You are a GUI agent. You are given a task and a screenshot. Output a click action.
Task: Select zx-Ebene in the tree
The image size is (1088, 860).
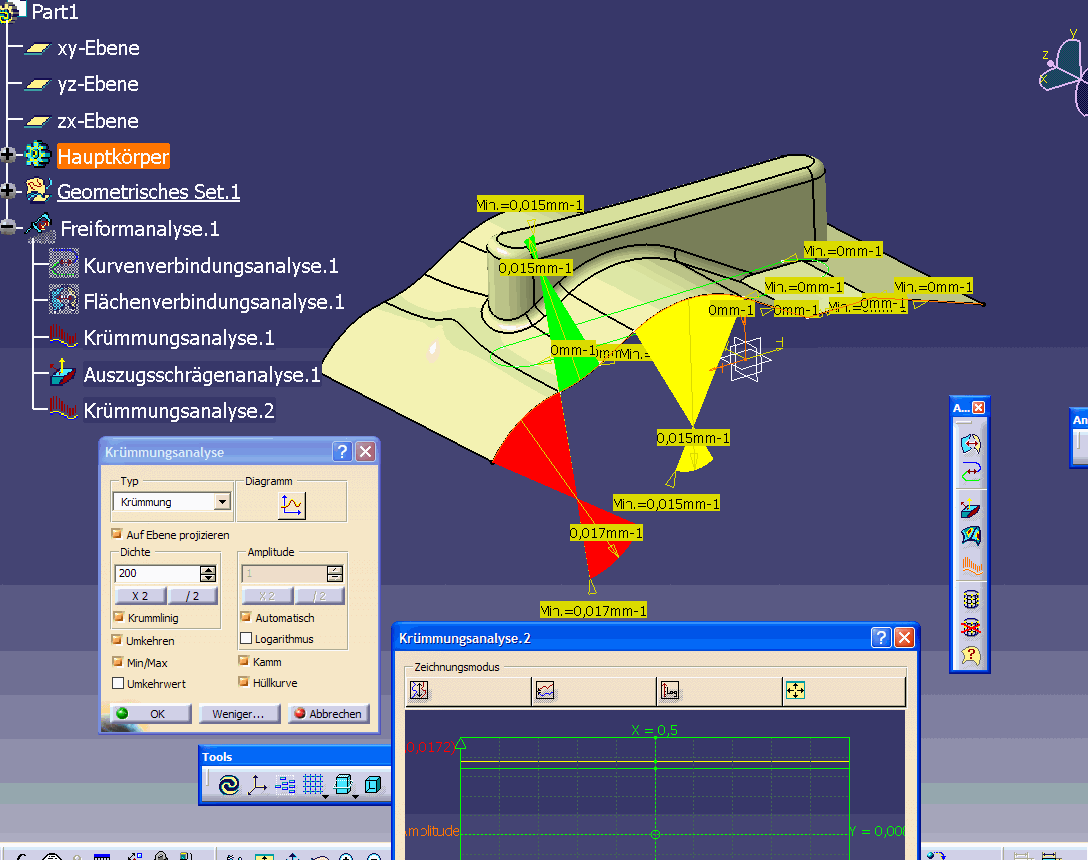[98, 121]
